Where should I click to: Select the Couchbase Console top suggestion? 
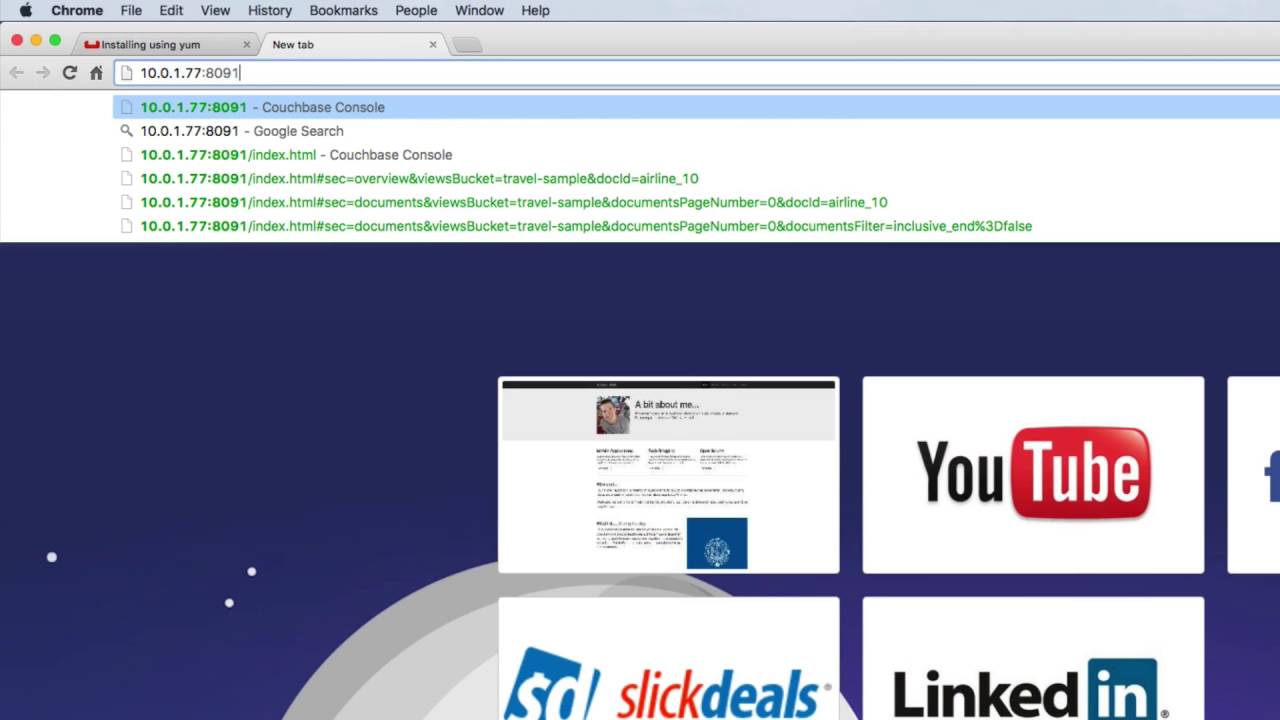(x=696, y=107)
